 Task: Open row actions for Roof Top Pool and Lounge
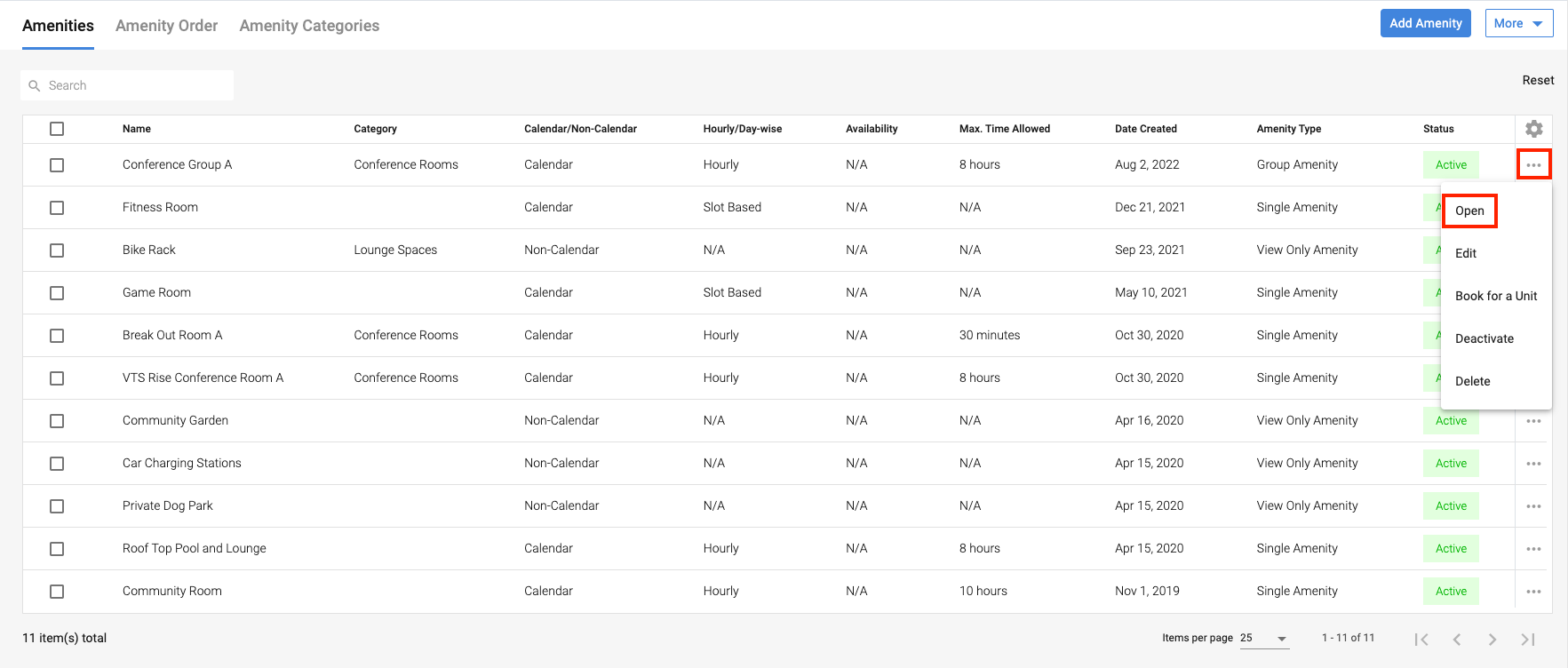pyautogui.click(x=1533, y=549)
